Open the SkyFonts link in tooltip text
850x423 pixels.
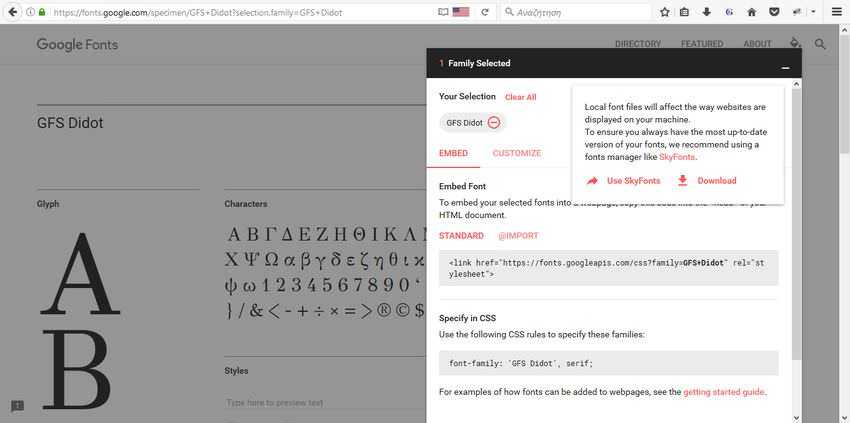pyautogui.click(x=677, y=157)
